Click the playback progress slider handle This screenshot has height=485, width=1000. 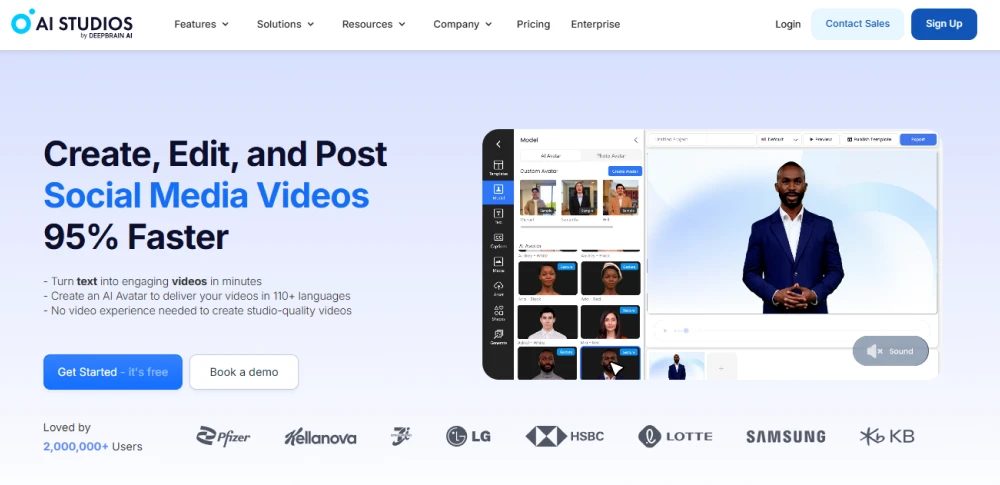tap(686, 331)
